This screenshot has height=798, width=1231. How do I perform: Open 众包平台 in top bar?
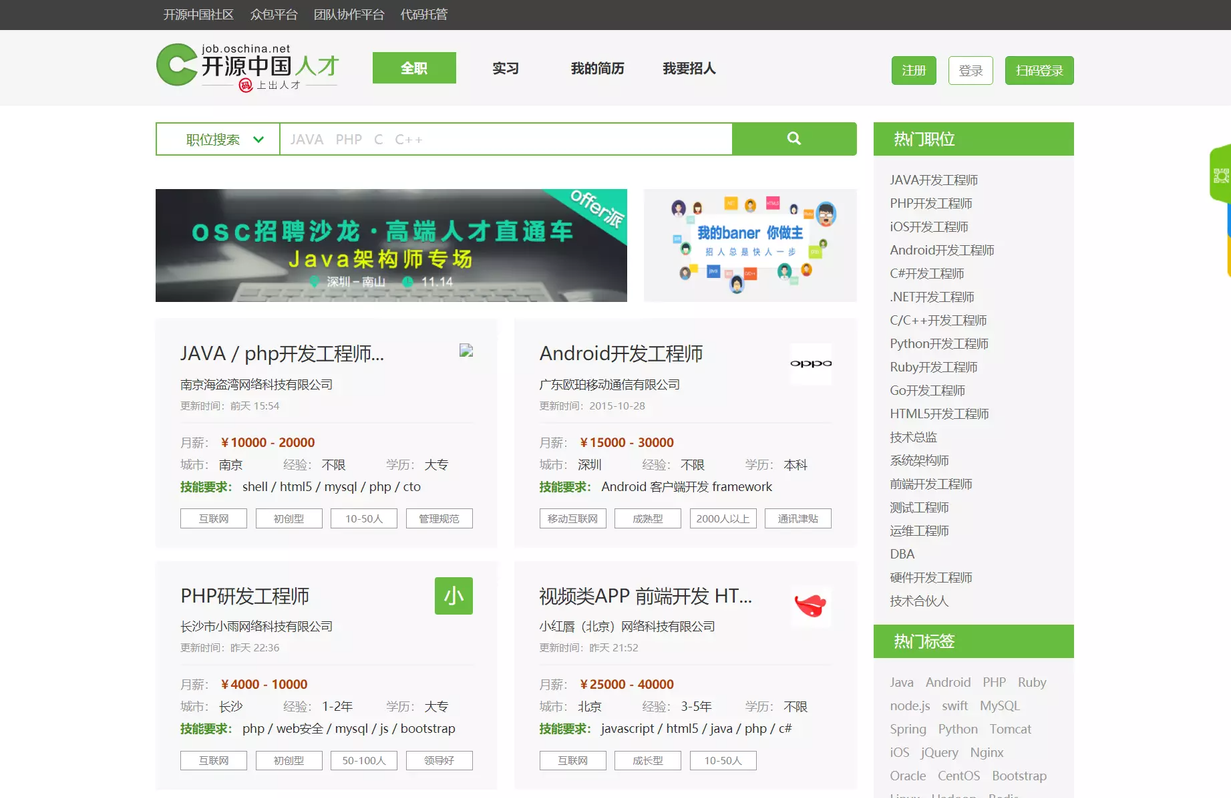(x=274, y=14)
